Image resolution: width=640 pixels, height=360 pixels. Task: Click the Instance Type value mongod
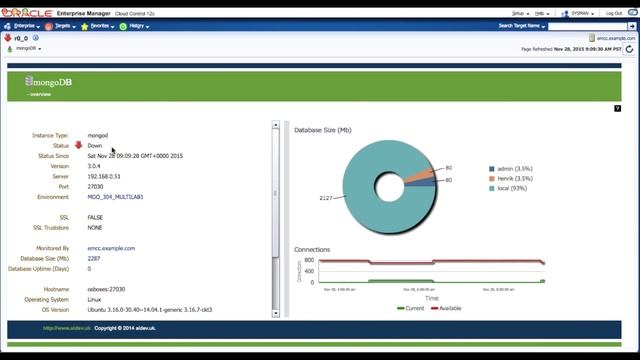98,135
